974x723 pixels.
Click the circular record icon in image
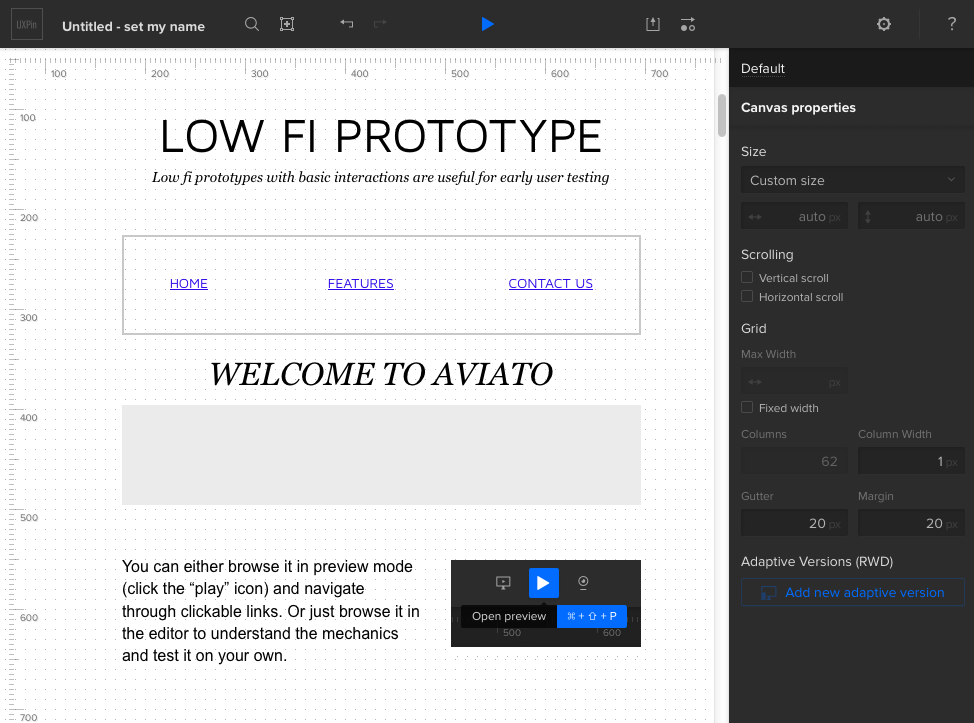[x=583, y=582]
